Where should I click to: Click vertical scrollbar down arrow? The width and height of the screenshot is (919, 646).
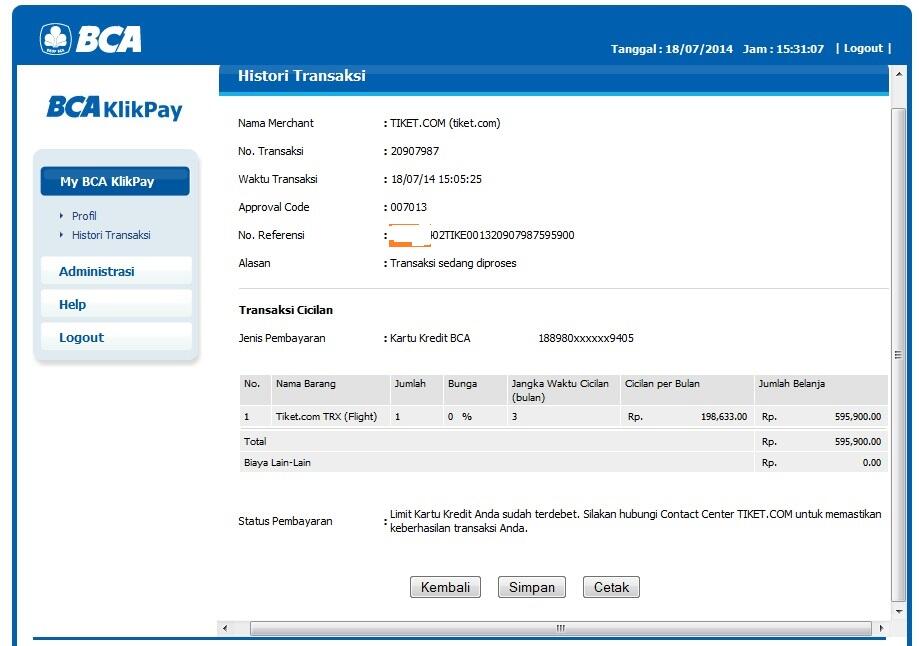[898, 611]
